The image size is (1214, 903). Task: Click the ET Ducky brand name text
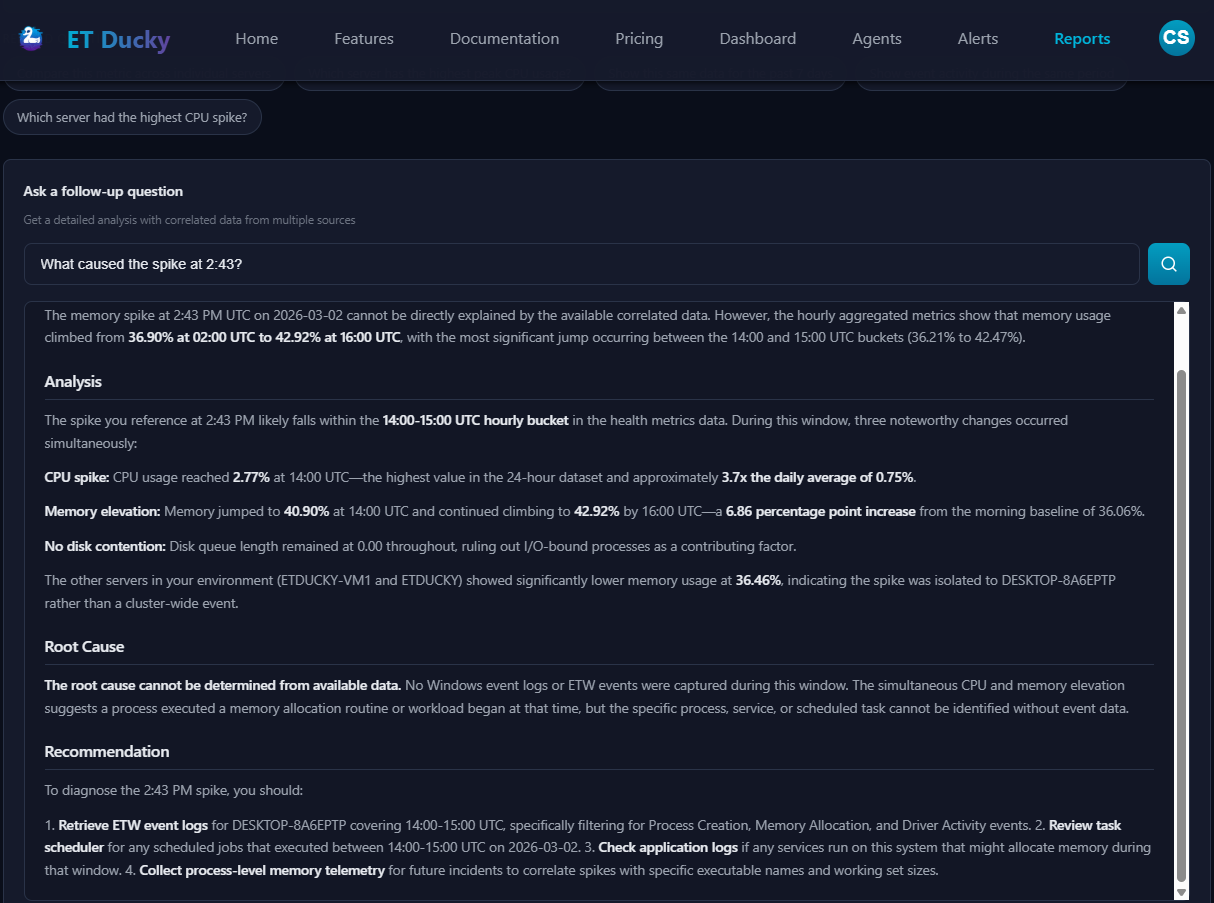point(118,38)
